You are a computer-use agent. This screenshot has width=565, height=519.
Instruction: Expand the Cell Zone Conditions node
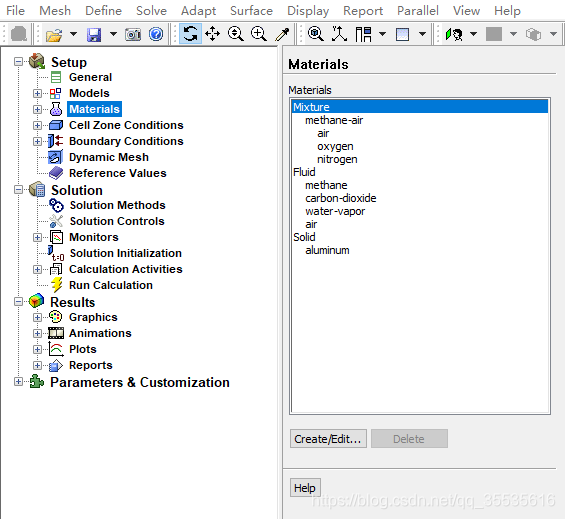tap(37, 125)
